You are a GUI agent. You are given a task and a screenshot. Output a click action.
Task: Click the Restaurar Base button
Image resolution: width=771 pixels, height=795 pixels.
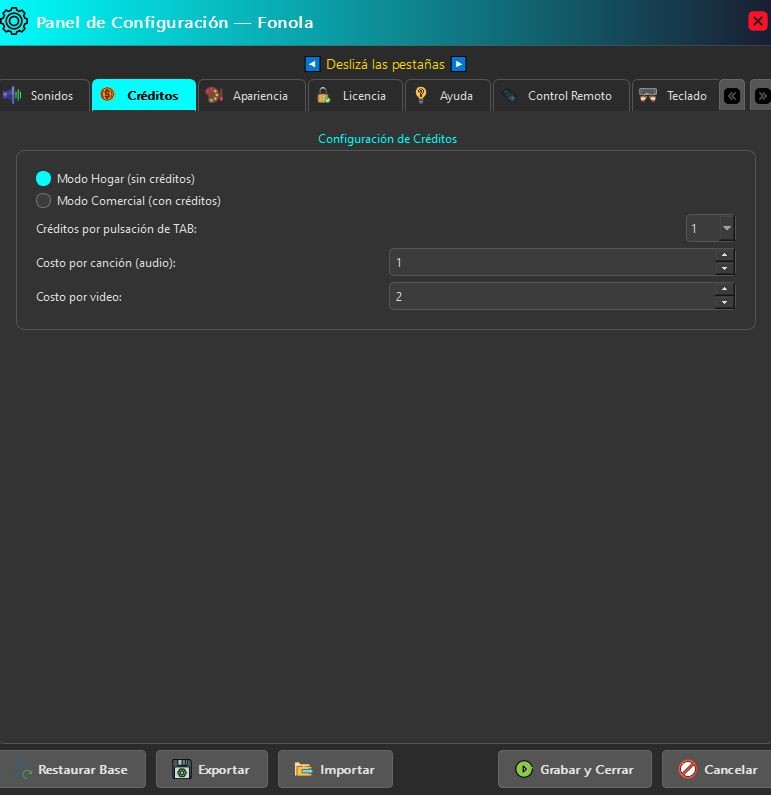72,769
